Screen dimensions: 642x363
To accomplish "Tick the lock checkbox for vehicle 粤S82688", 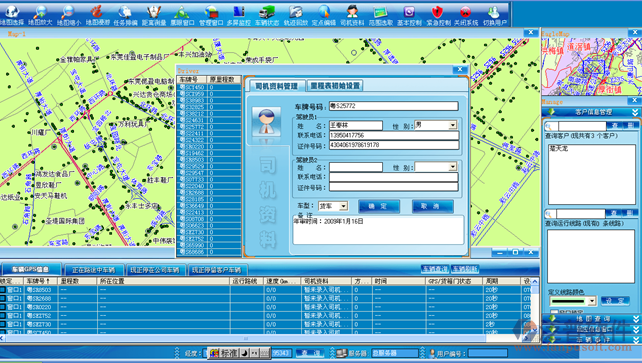I will point(3,298).
